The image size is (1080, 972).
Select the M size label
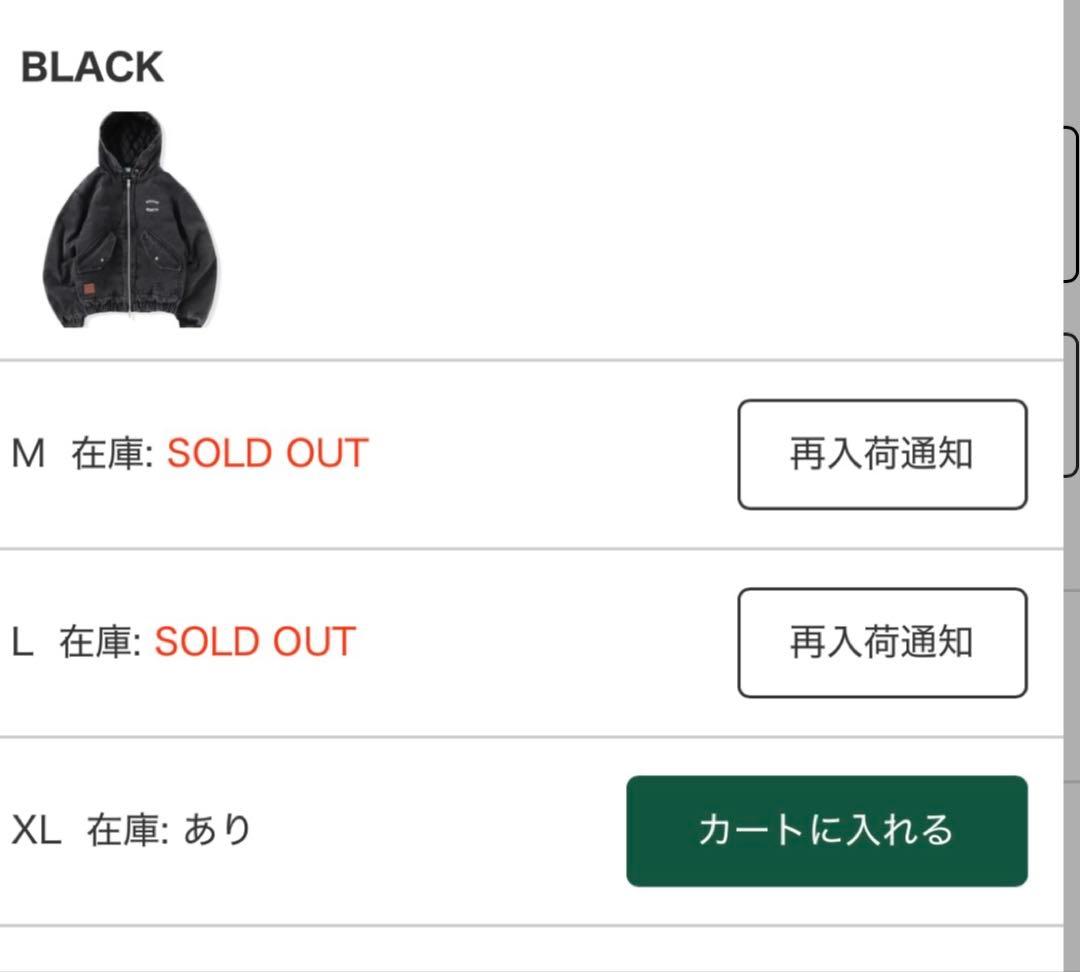pyautogui.click(x=28, y=454)
